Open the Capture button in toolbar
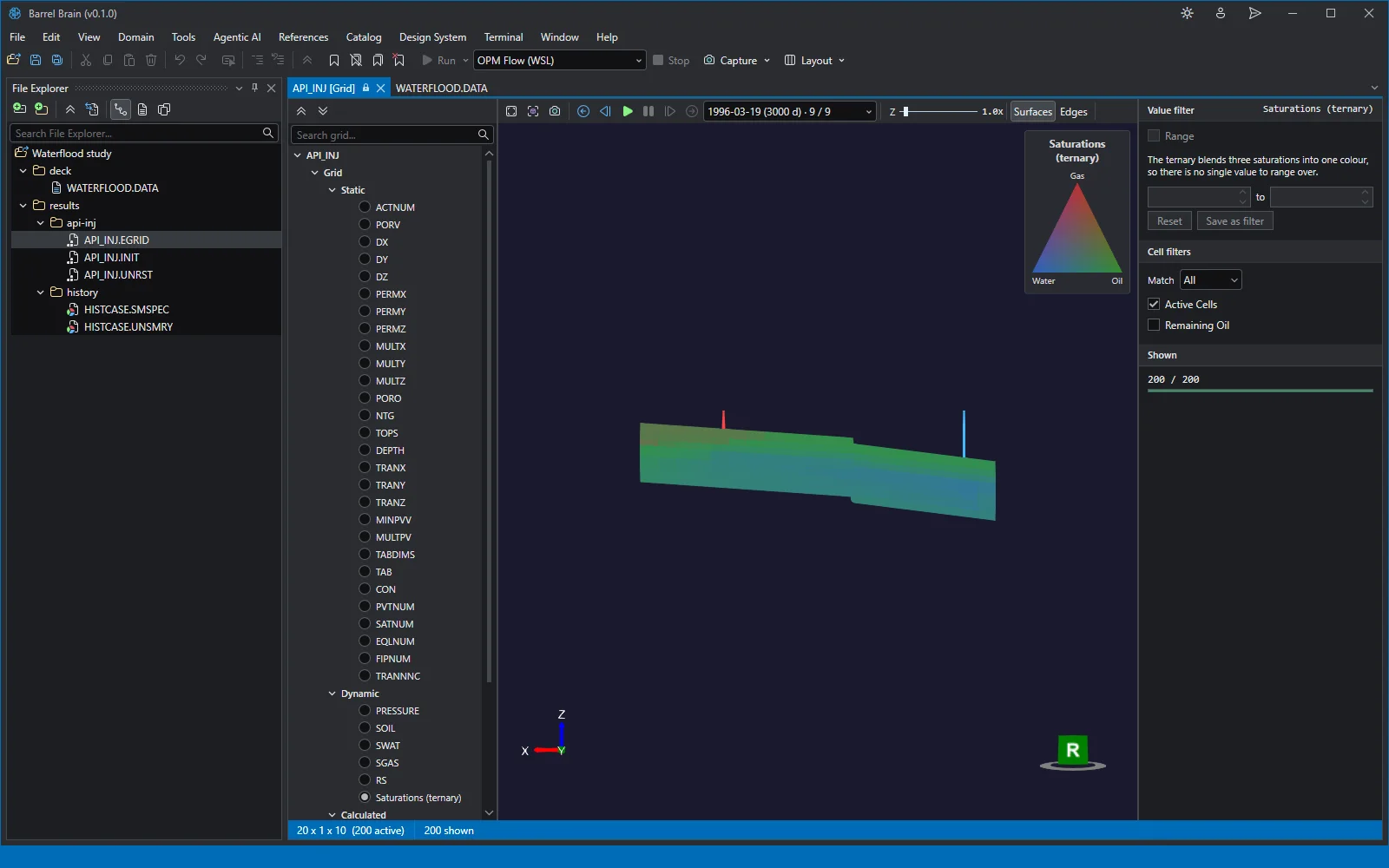1389x868 pixels. point(737,60)
